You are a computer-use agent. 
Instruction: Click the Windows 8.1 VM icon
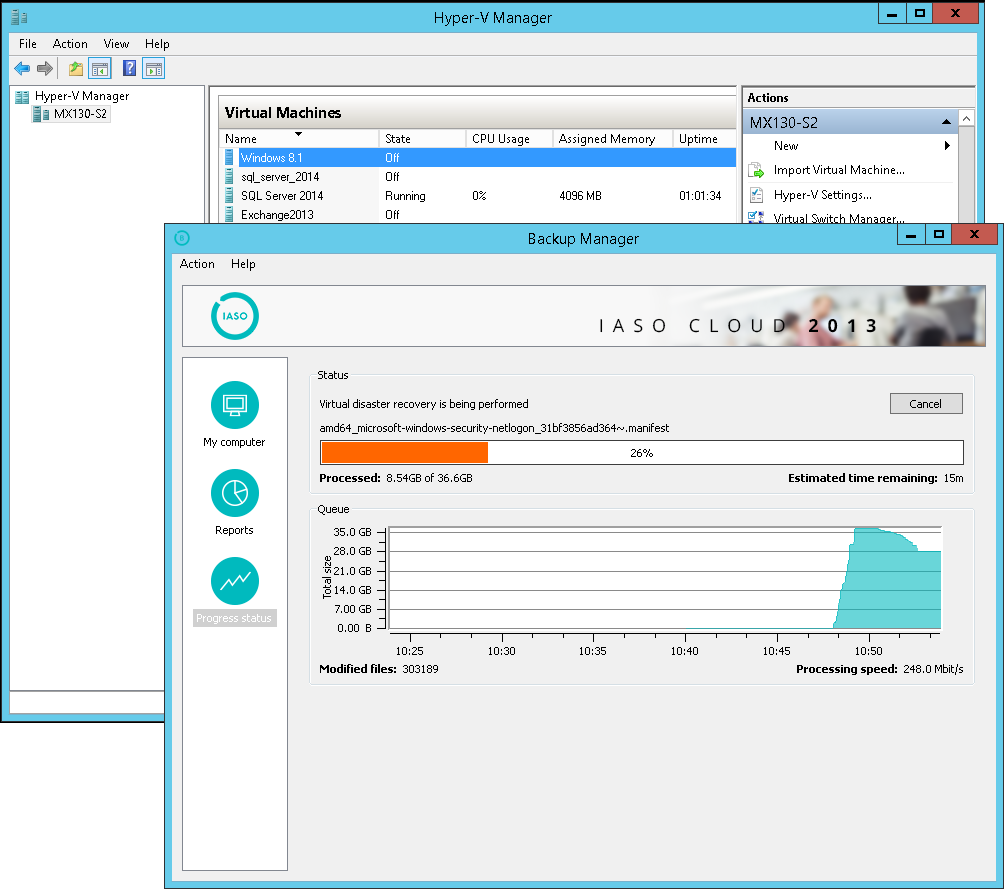click(229, 158)
